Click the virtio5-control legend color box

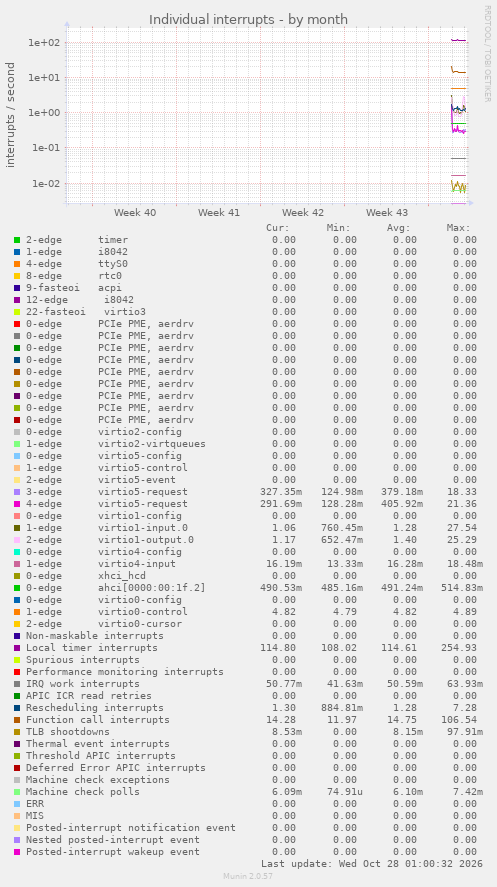tap(17, 468)
